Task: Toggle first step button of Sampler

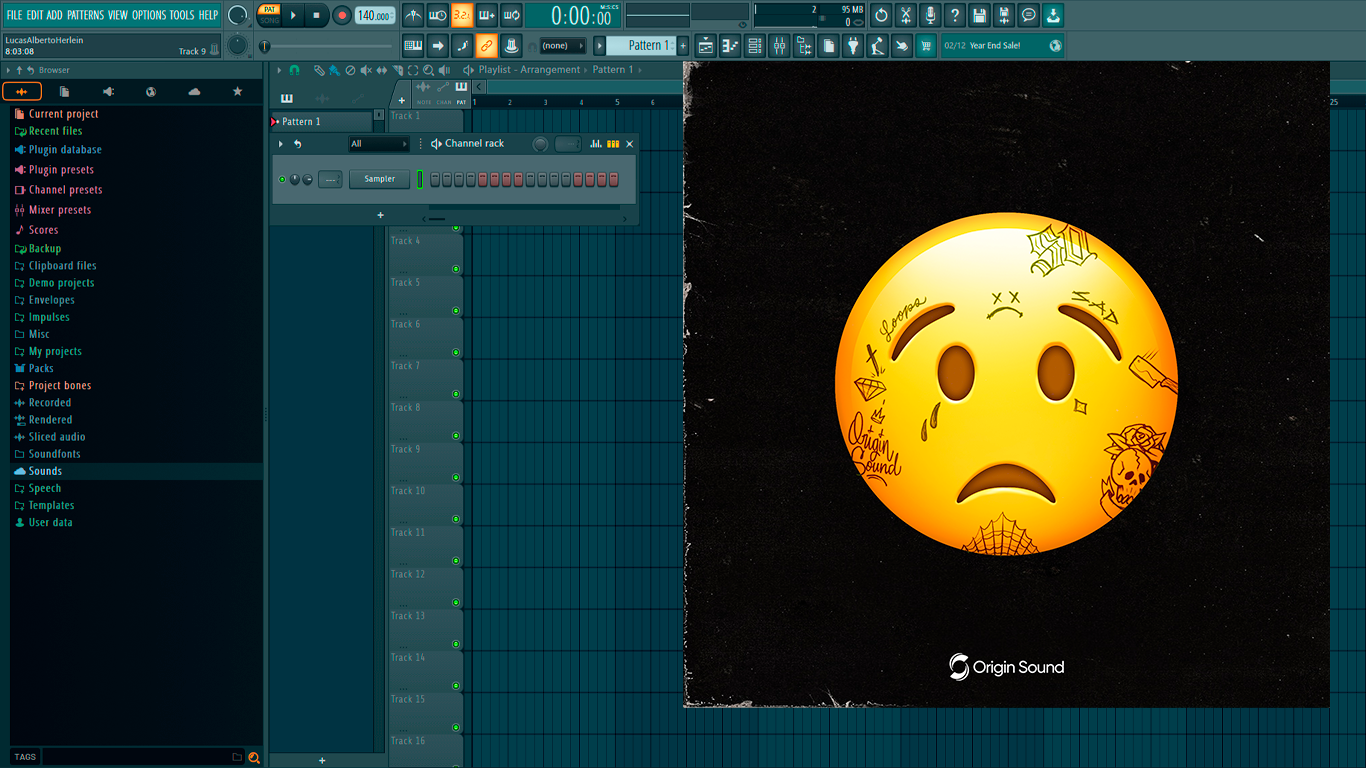Action: [x=435, y=179]
